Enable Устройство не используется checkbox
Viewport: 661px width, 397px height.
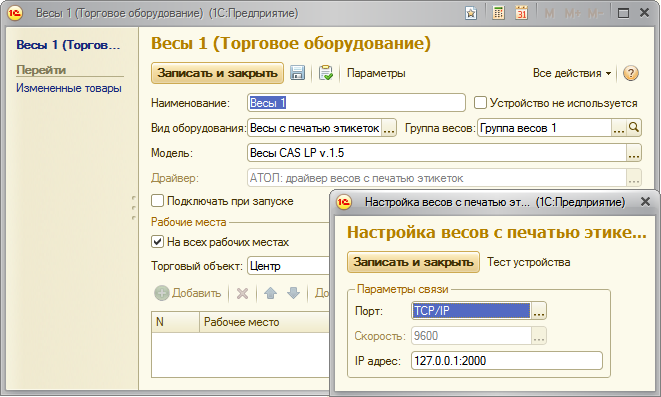tap(480, 103)
